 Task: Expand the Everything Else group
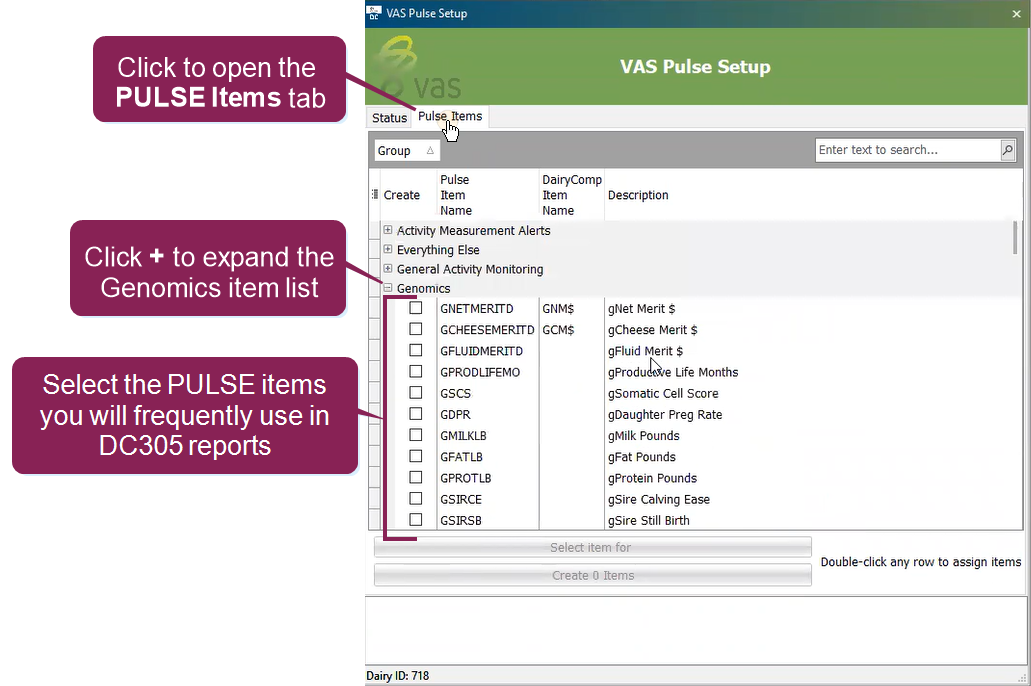point(388,250)
